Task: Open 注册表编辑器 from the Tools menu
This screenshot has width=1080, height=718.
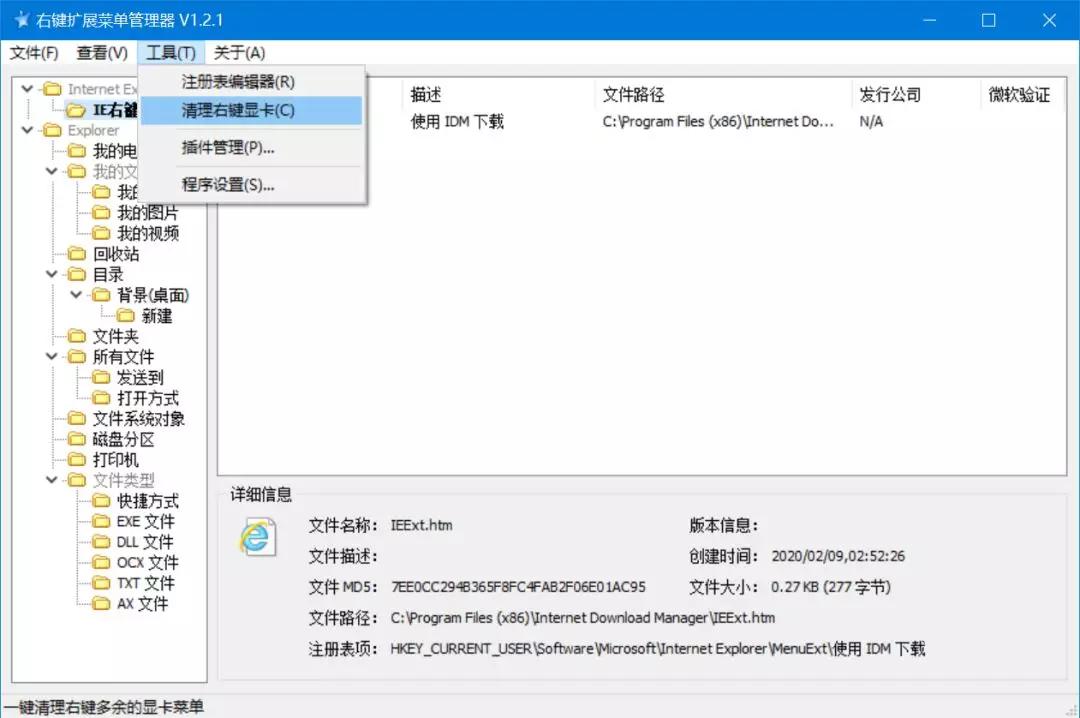Action: 238,82
